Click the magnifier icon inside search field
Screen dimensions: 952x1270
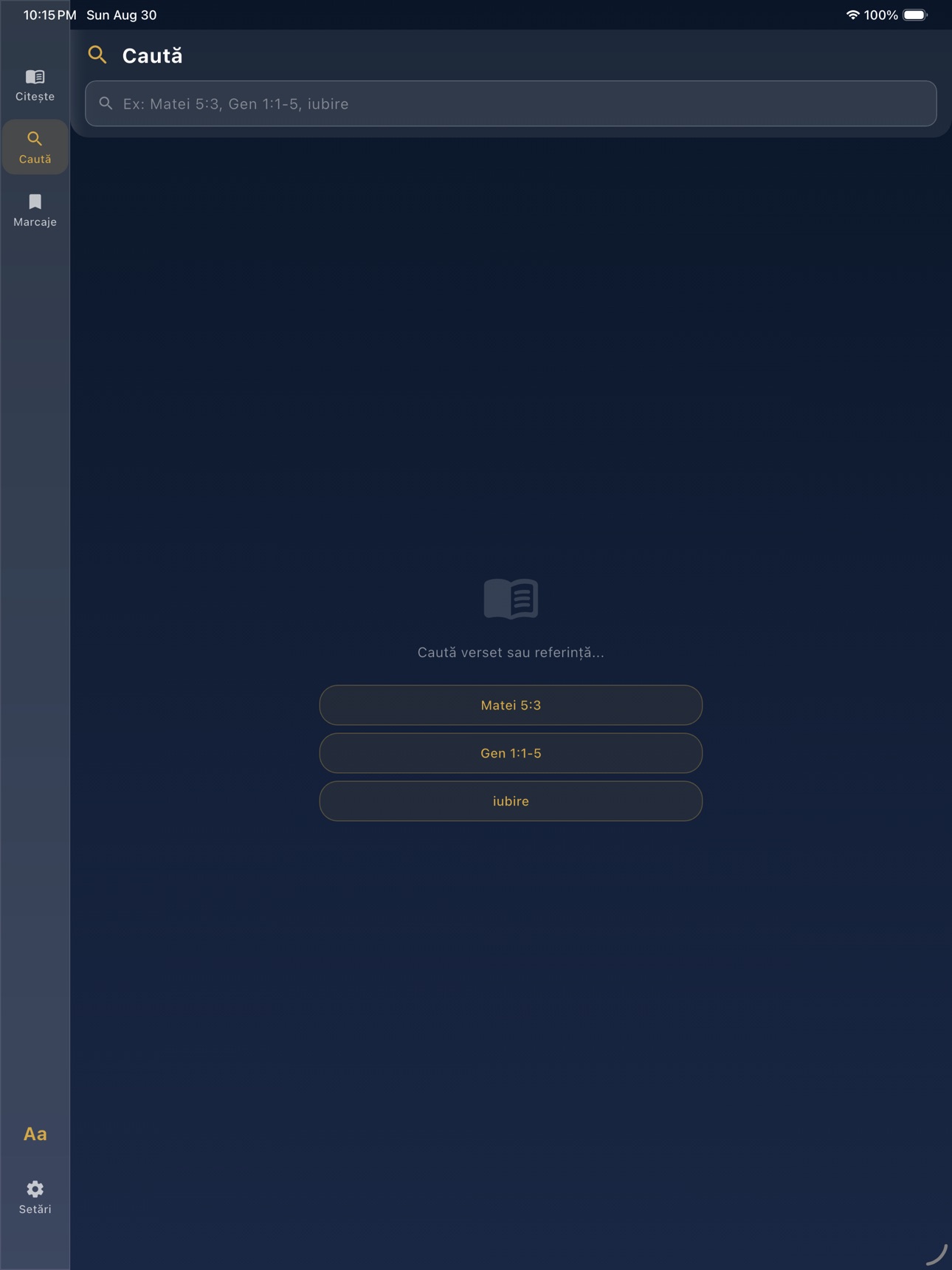(x=106, y=103)
